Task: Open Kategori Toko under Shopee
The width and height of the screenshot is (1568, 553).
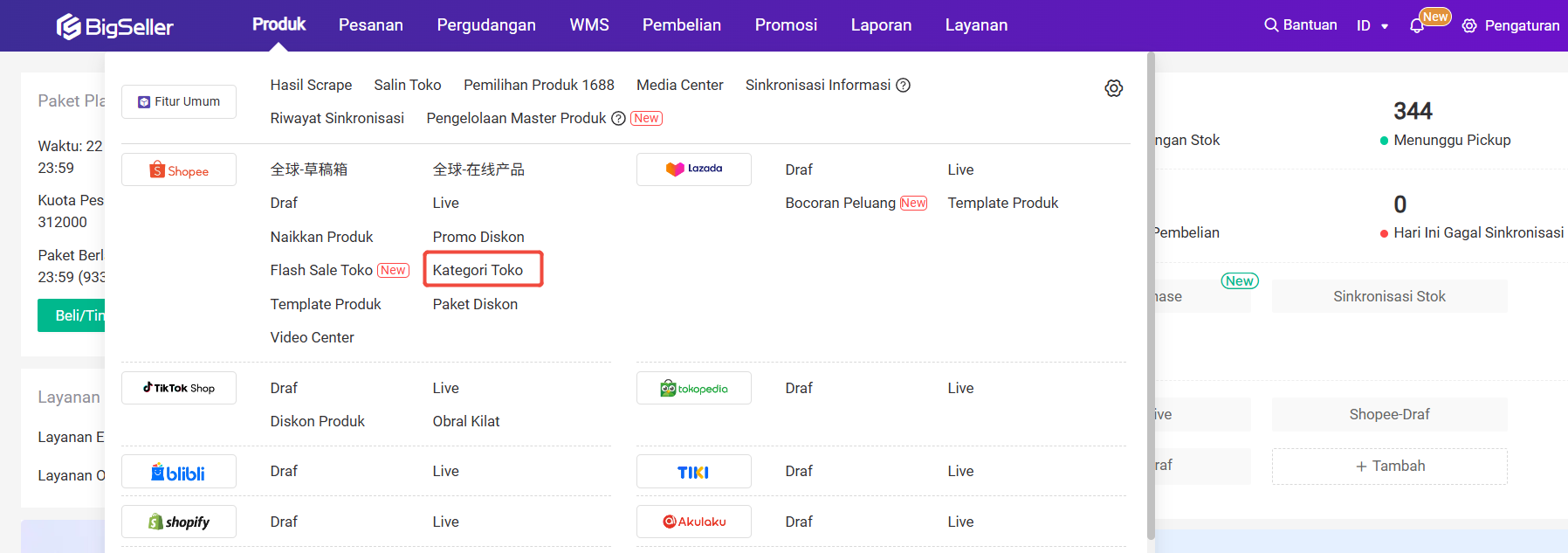Action: [x=478, y=270]
